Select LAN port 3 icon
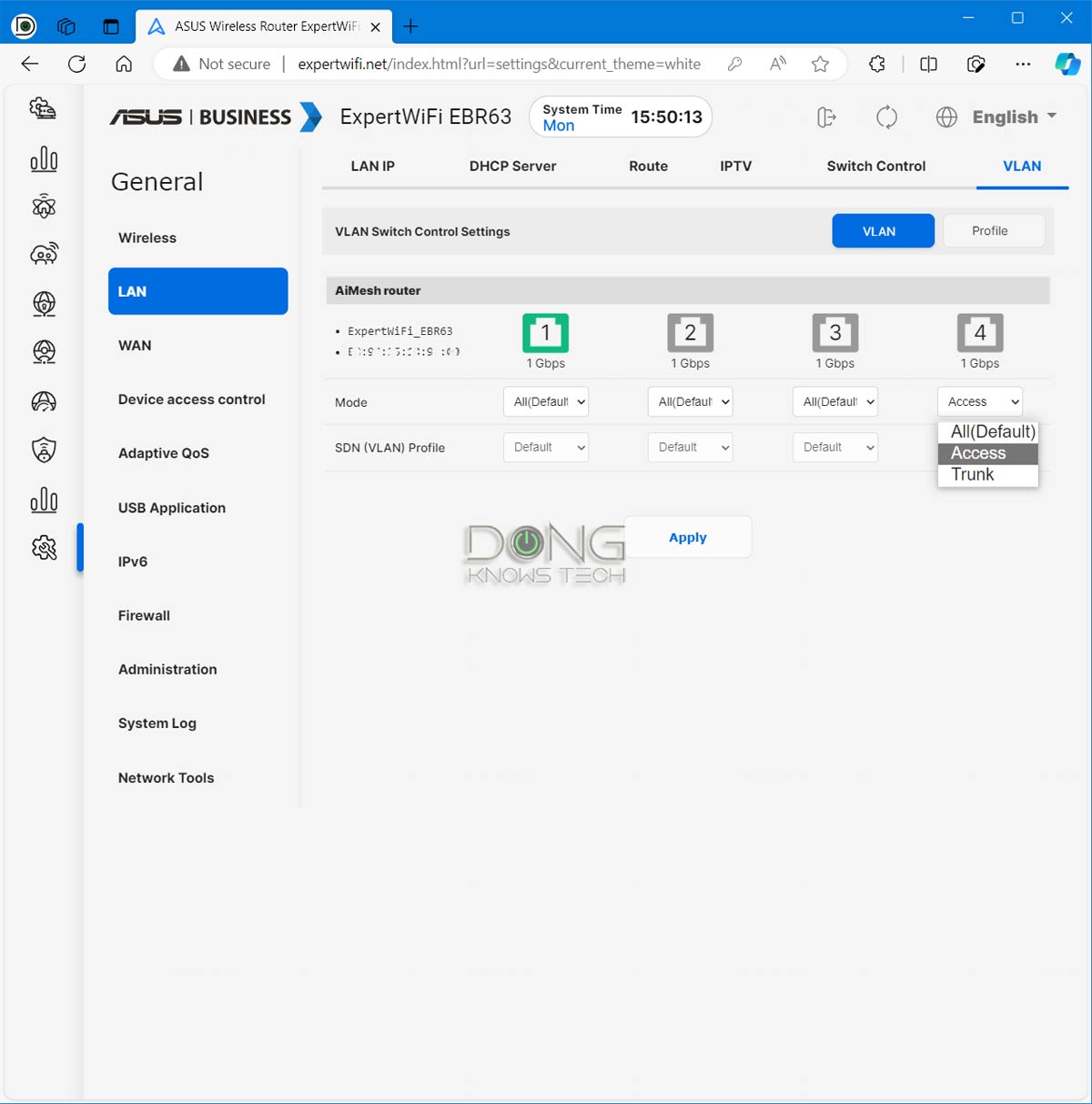This screenshot has height=1104, width=1092. click(x=835, y=333)
